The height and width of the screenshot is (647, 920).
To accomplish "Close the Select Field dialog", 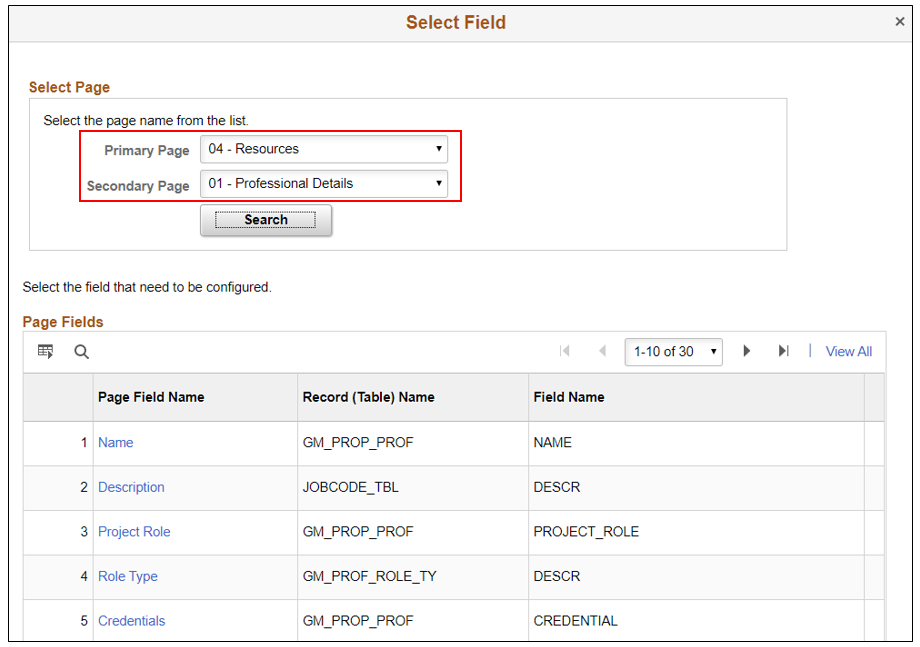I will pos(900,22).
